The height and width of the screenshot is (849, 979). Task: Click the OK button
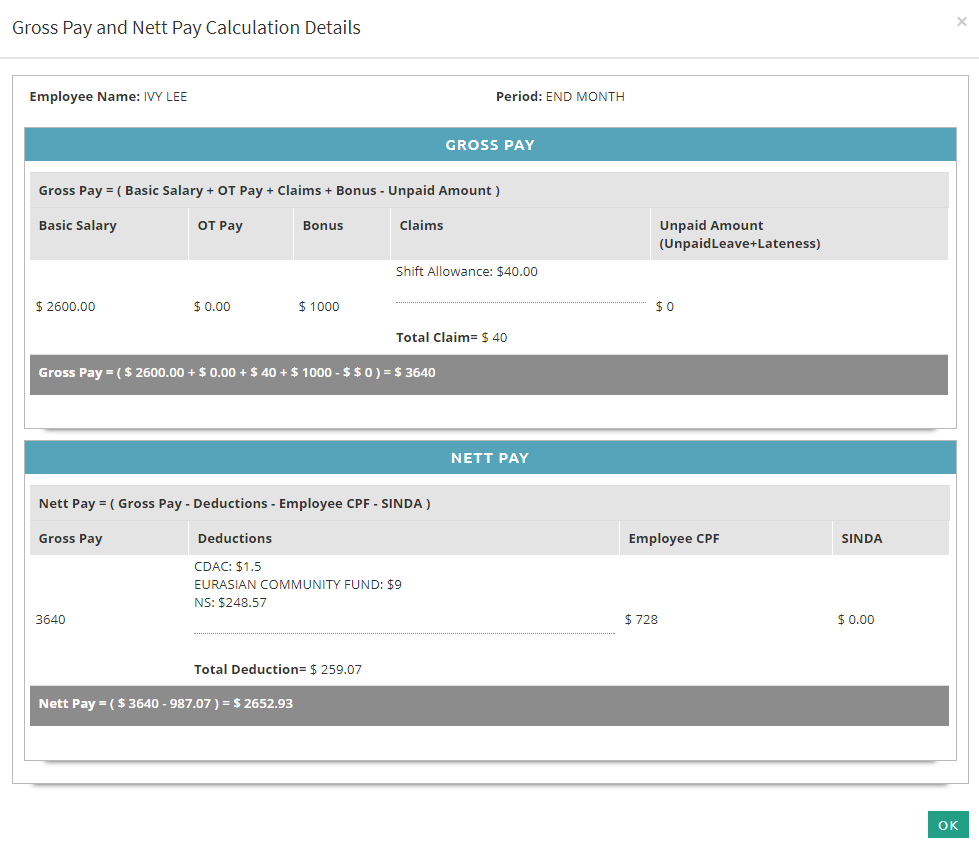(947, 824)
